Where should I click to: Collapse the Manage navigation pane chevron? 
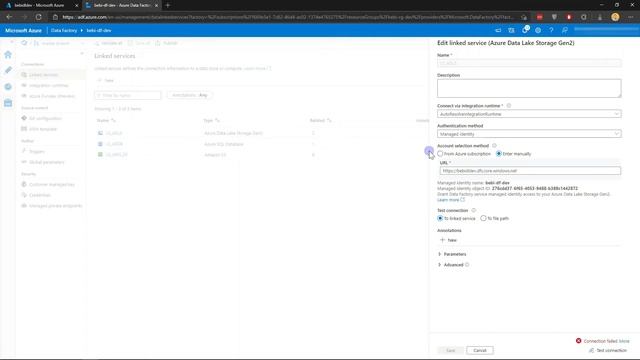pyautogui.click(x=82, y=53)
